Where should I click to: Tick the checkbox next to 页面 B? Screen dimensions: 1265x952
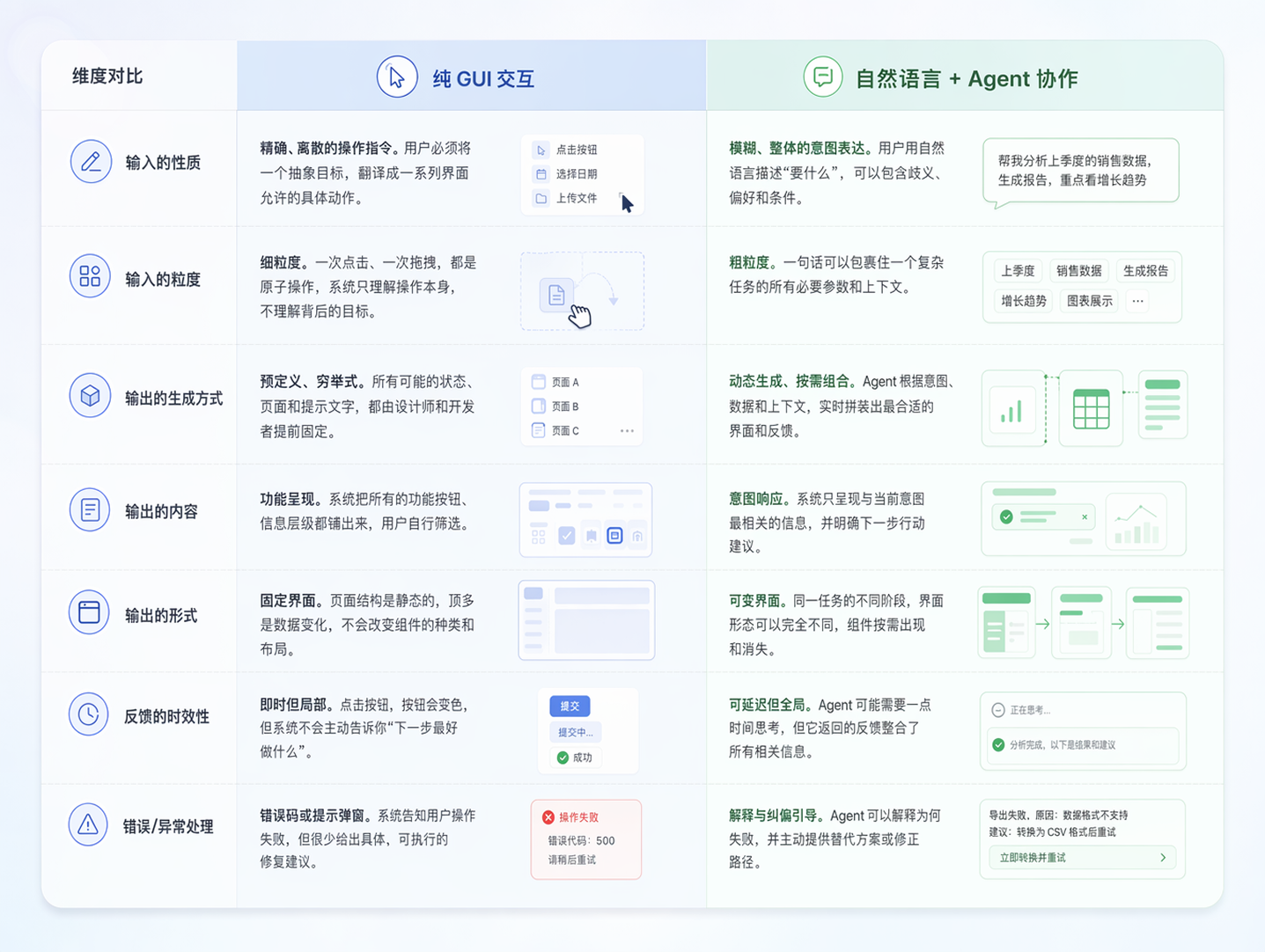[539, 406]
